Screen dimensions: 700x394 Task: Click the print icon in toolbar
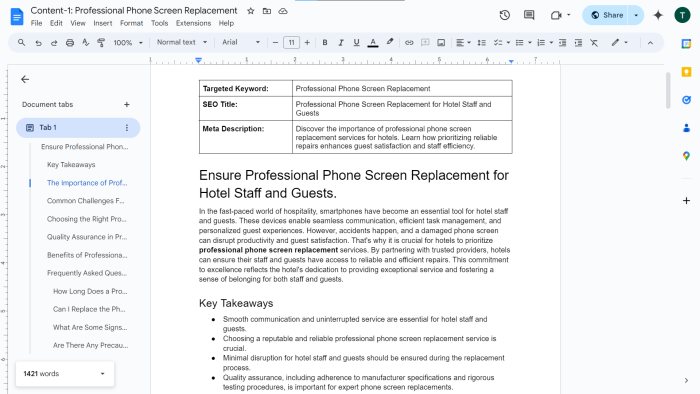(70, 43)
